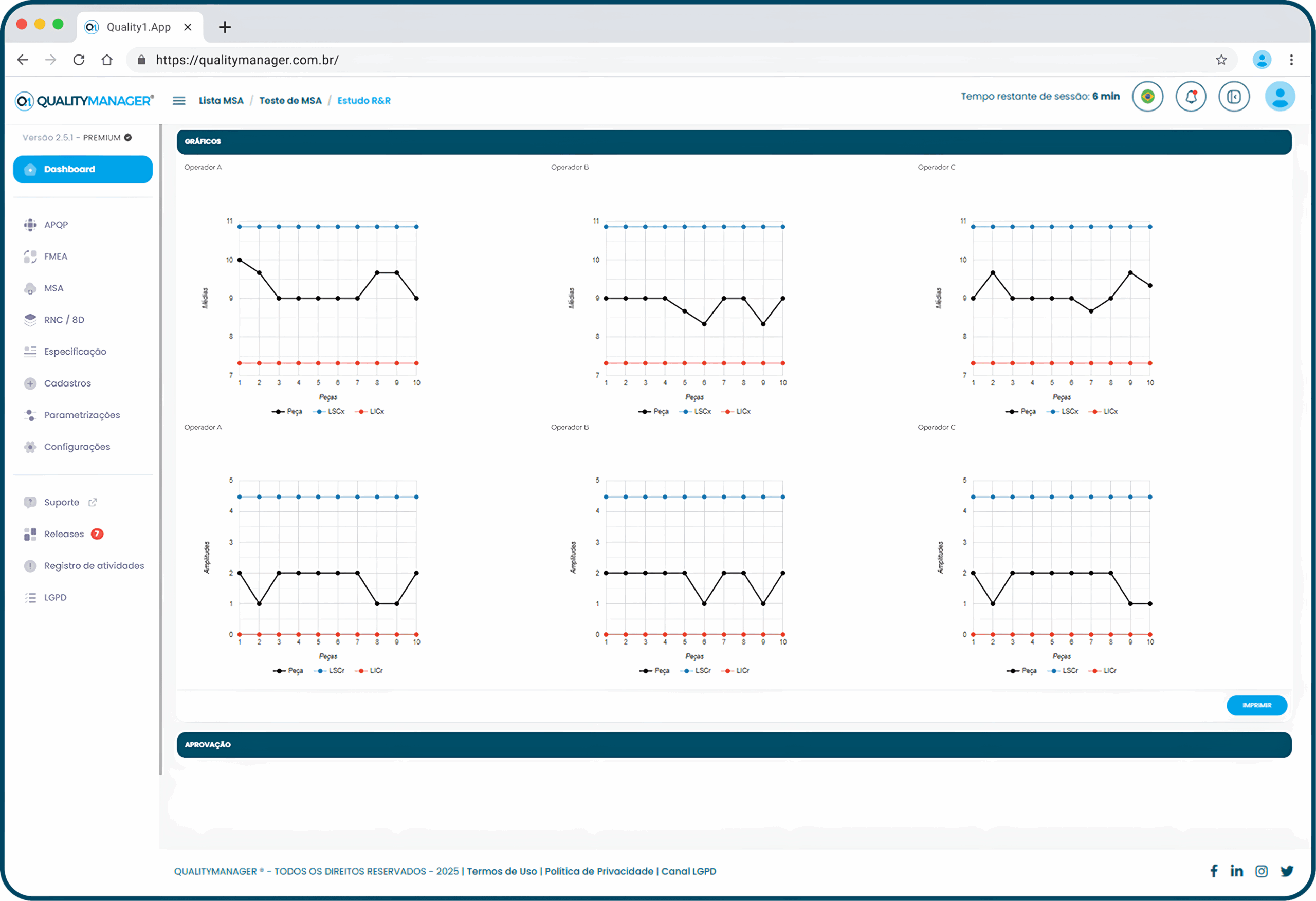
Task: Toggle LICx series in Operador B legend
Action: (742, 412)
